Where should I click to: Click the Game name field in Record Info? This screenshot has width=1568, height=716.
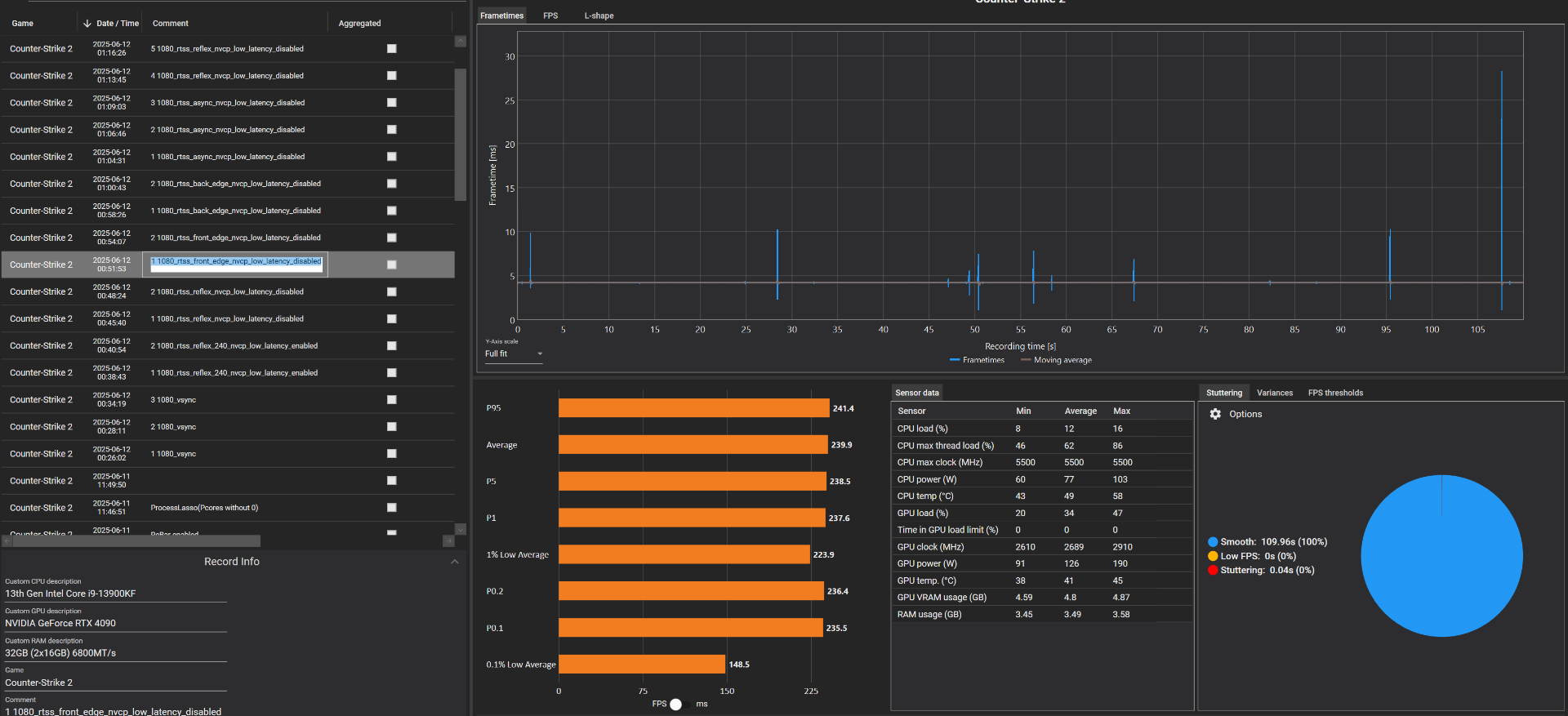pyautogui.click(x=116, y=683)
